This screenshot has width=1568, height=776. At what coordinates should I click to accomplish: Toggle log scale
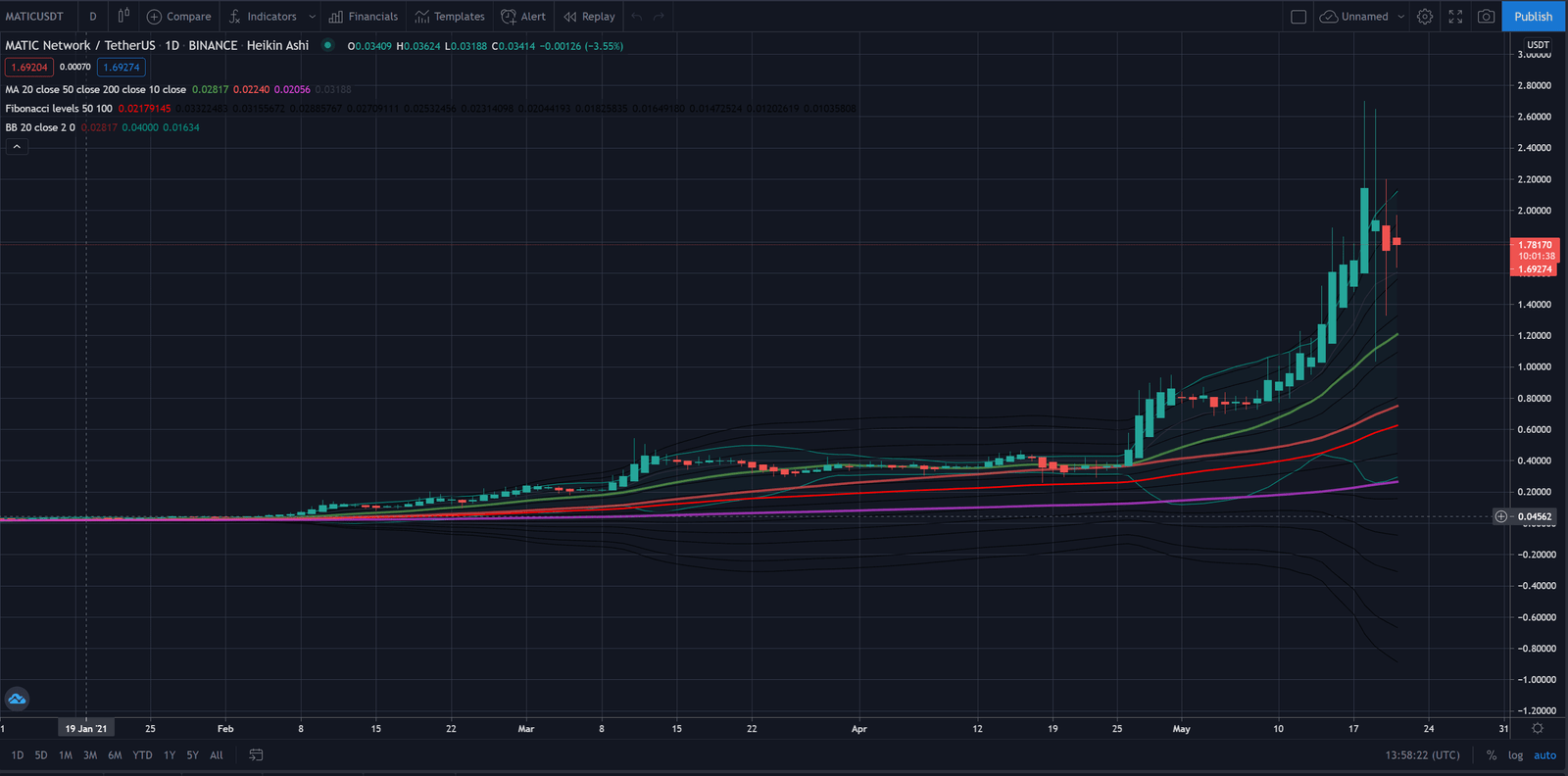click(x=1515, y=755)
